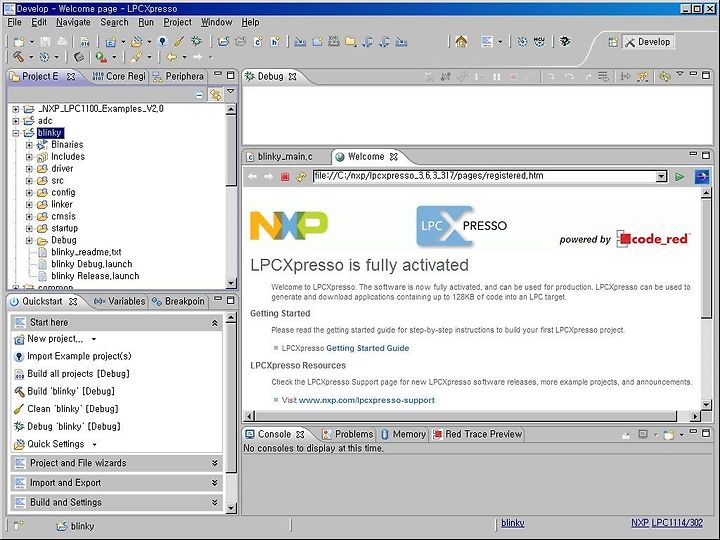Click Debug 'blinky' [Debug] in Quickstart
Viewport: 720px width, 540px height.
pos(73,427)
